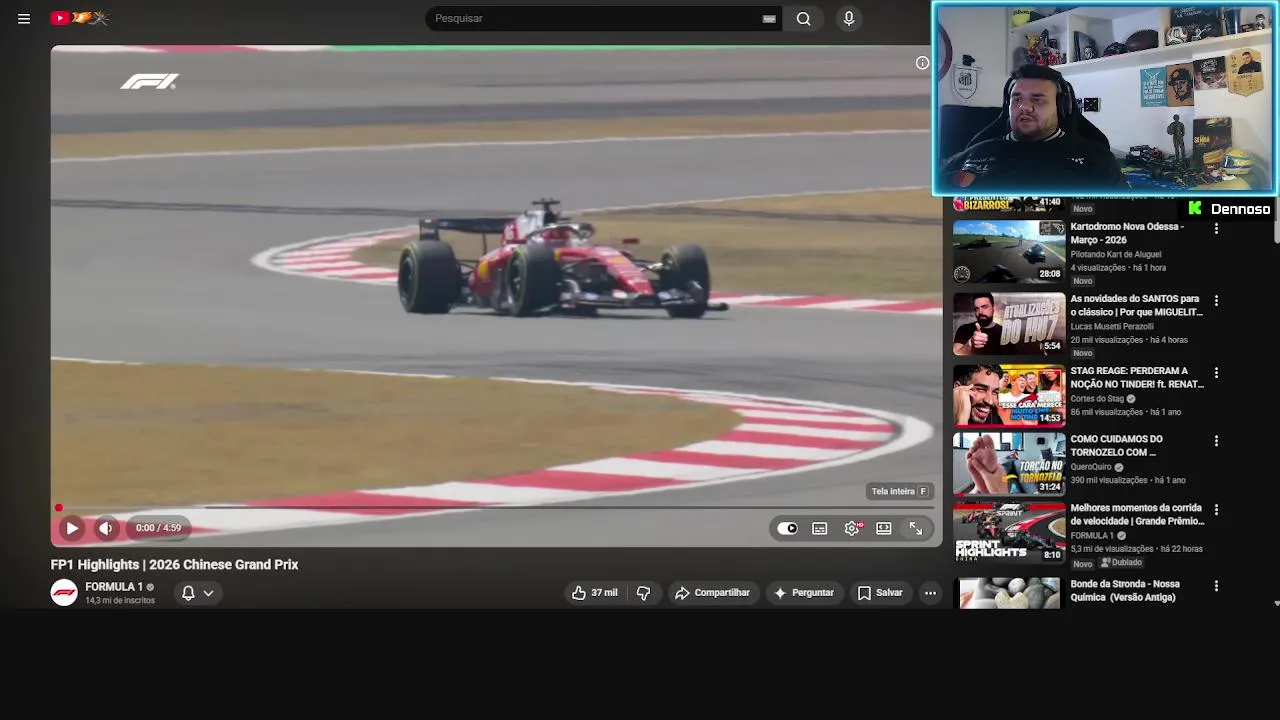The width and height of the screenshot is (1280, 720).
Task: Click the sidebar scrollbar down arrow
Action: coord(1276,603)
